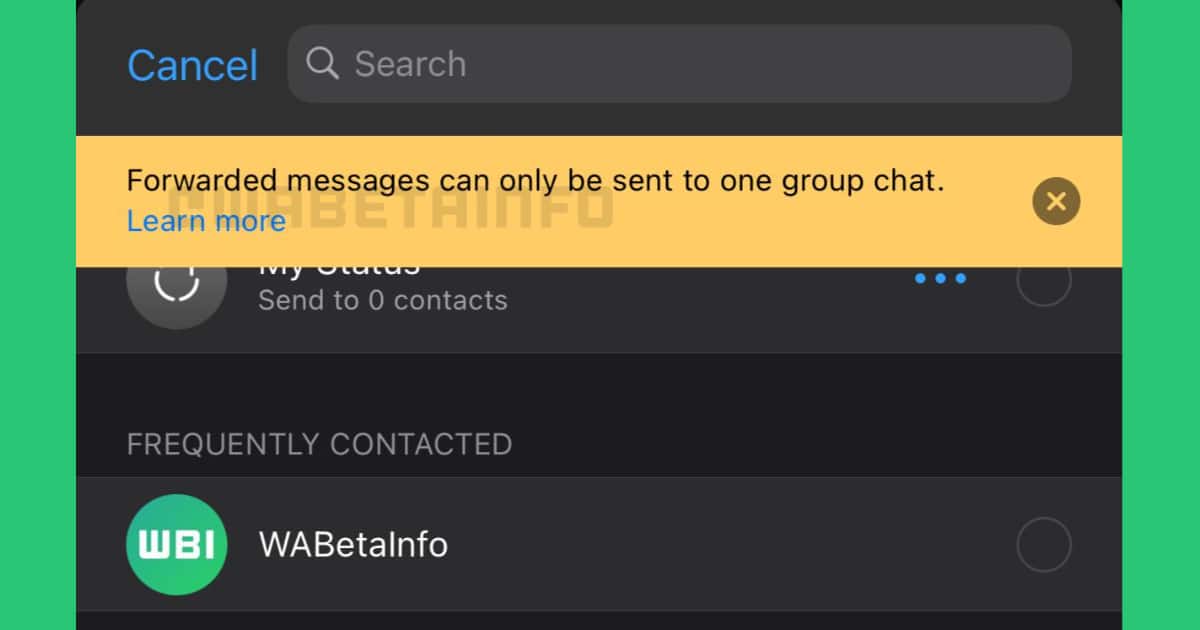The image size is (1200, 630).
Task: Select the My Status radio circle
Action: click(x=1043, y=282)
